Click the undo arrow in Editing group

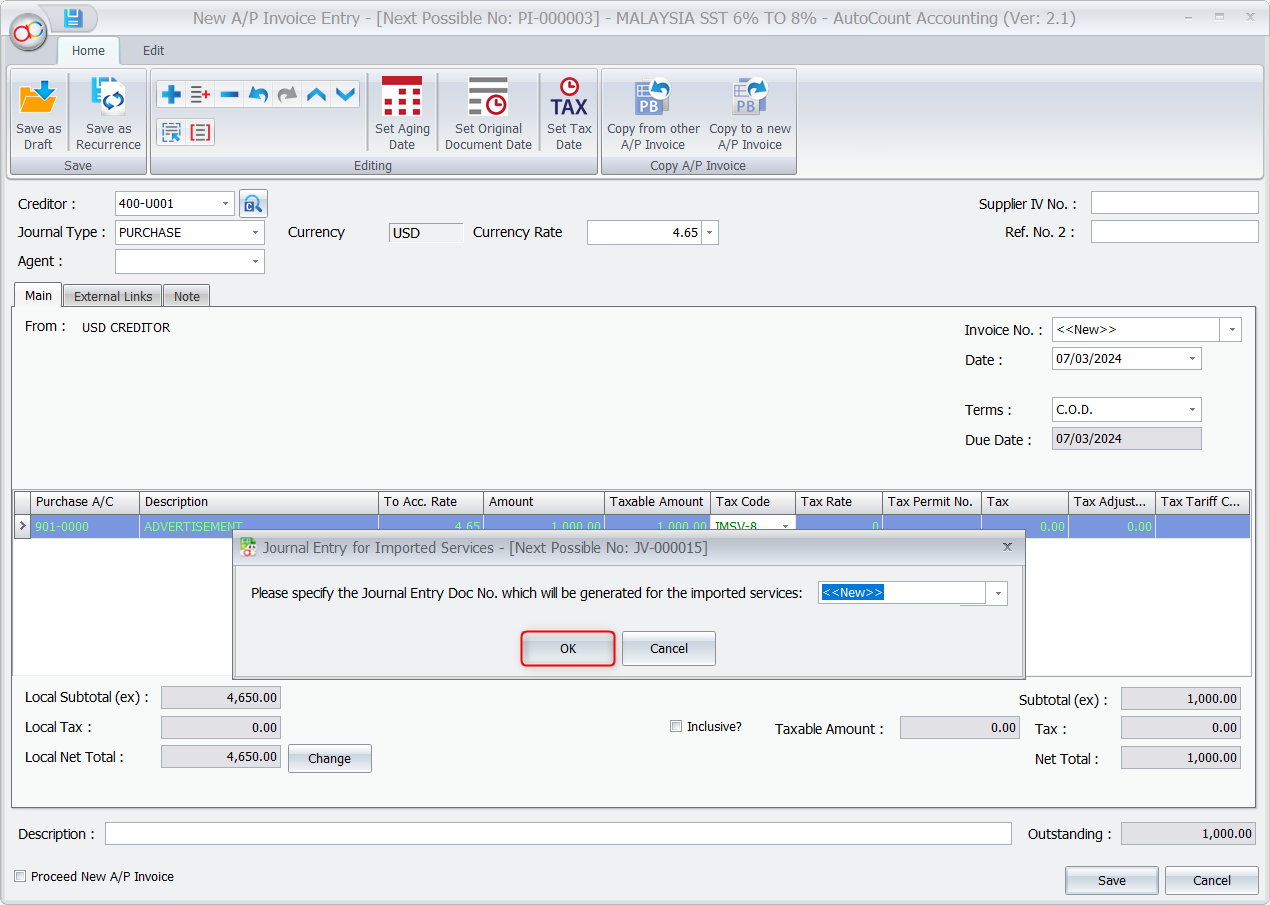(x=258, y=94)
